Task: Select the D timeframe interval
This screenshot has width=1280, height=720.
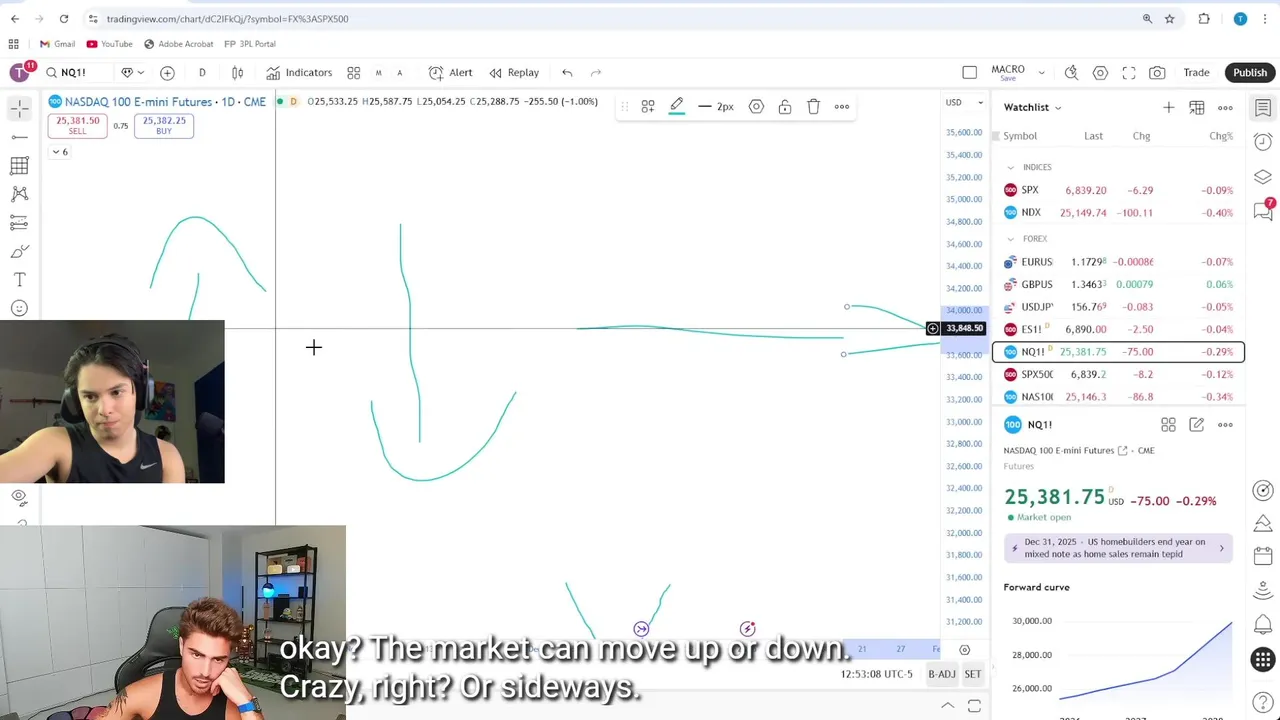Action: tap(202, 73)
